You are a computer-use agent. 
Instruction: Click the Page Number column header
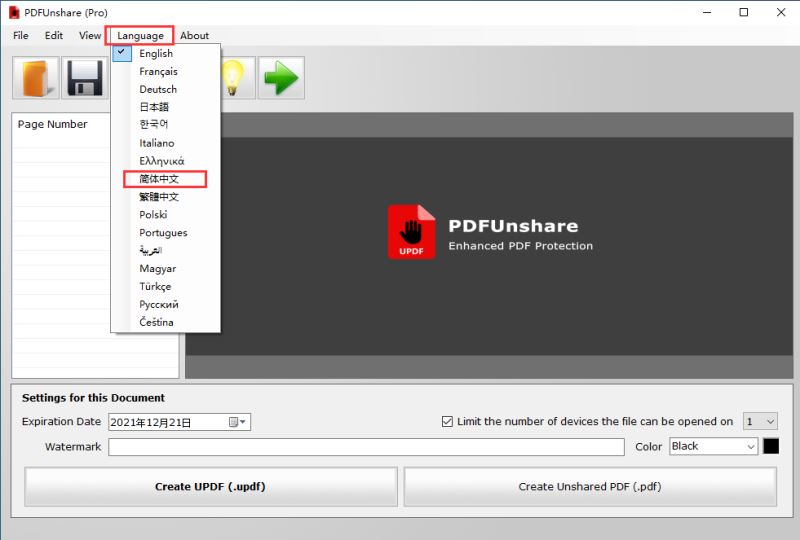tap(53, 124)
